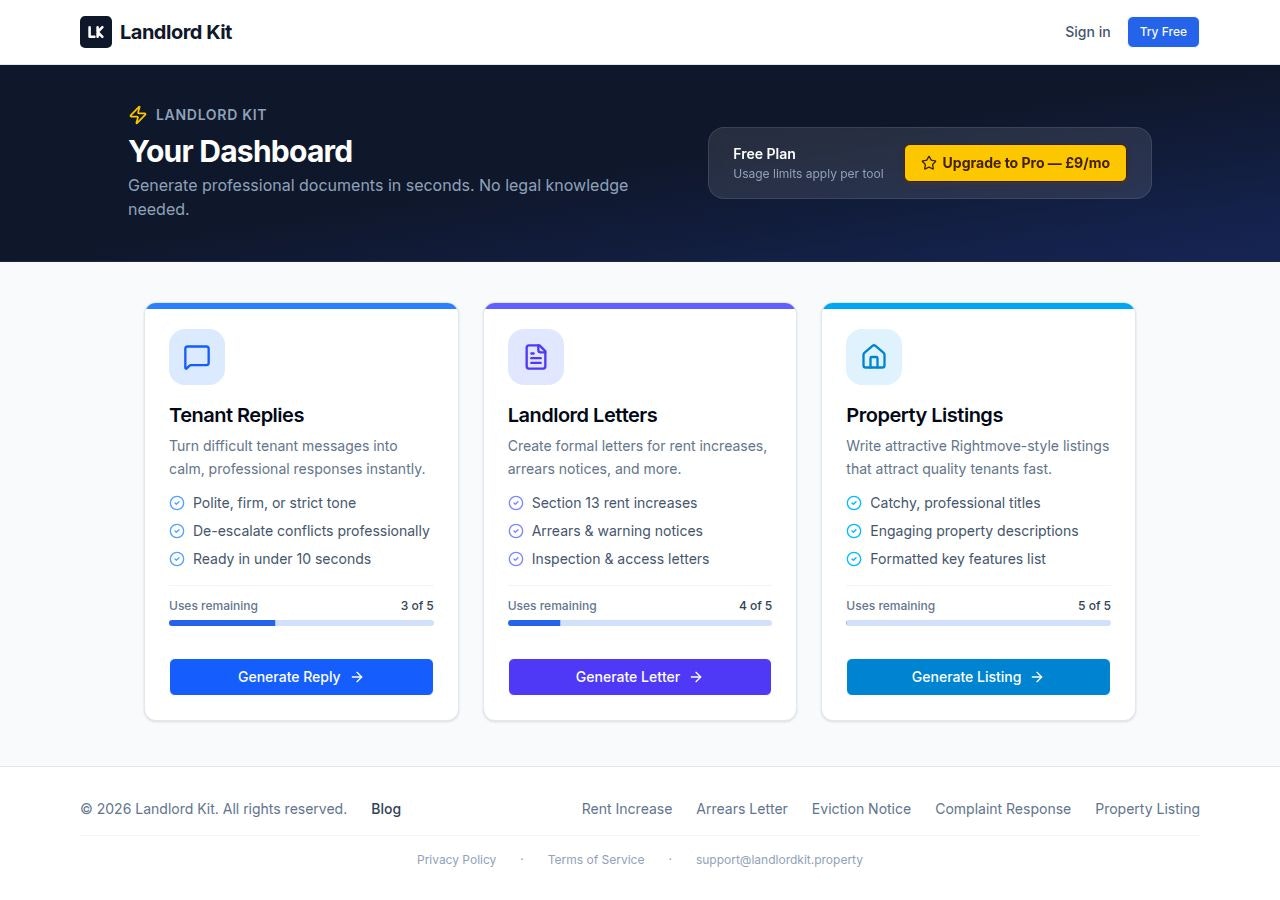The image size is (1280, 900).
Task: Click Upgrade to Pro — £9/mo button
Action: click(x=1015, y=163)
